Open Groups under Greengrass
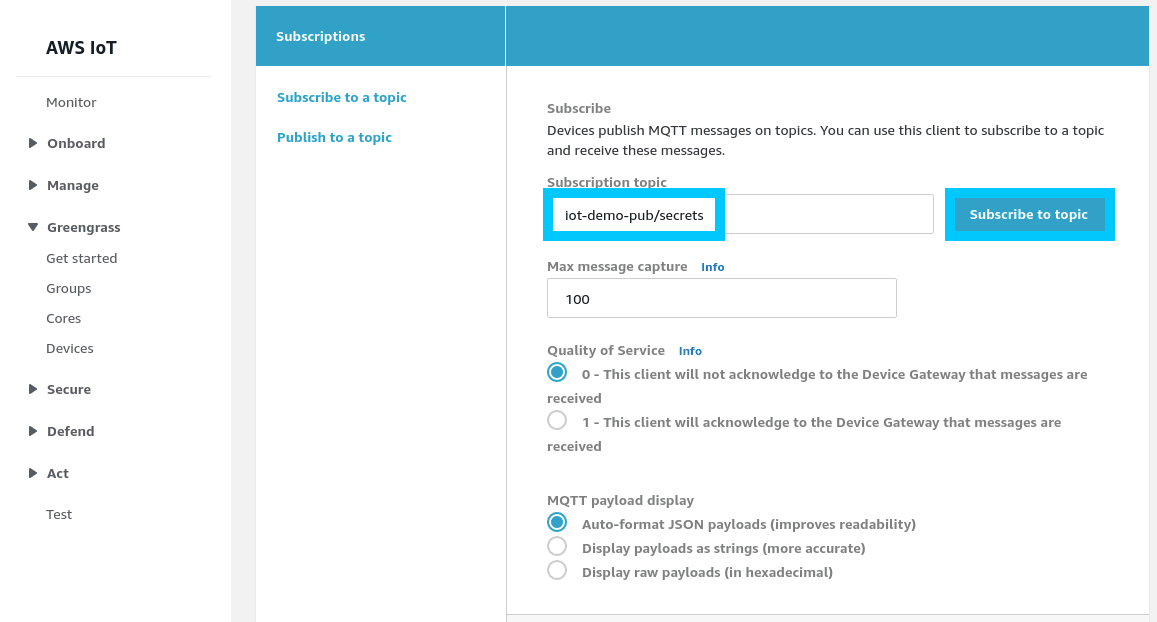The width and height of the screenshot is (1157, 622). (x=68, y=288)
